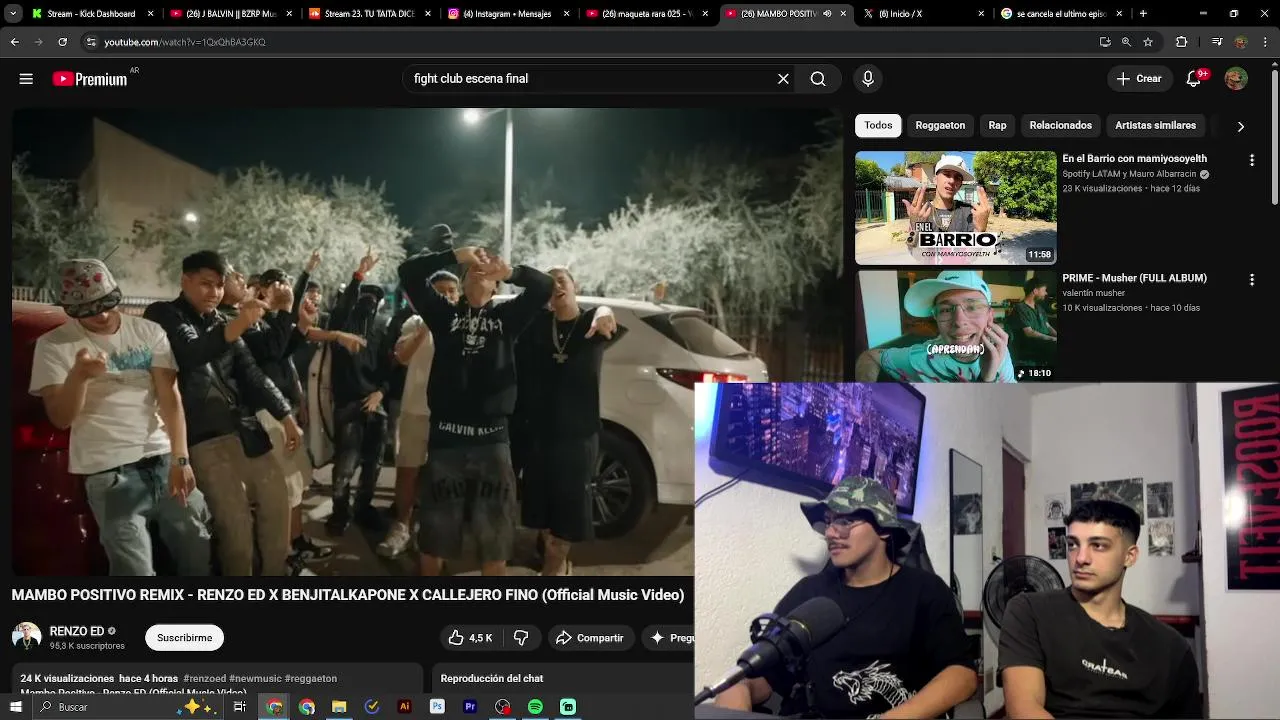Open a new browser tab
This screenshot has height=720, width=1280.
tap(1143, 14)
